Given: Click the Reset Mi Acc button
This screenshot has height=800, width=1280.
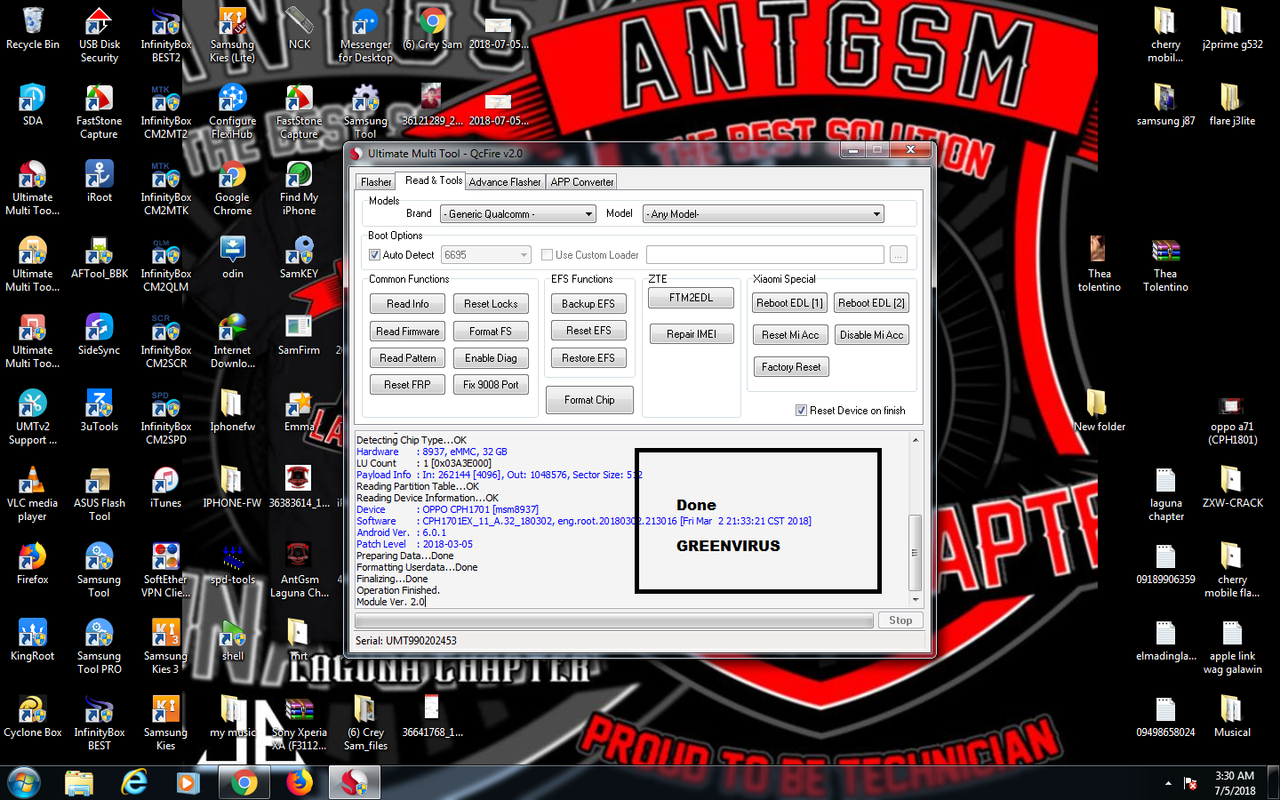Looking at the screenshot, I should 790,335.
